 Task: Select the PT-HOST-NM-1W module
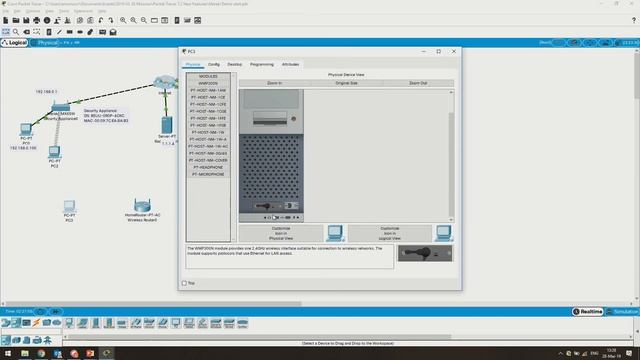[208, 132]
